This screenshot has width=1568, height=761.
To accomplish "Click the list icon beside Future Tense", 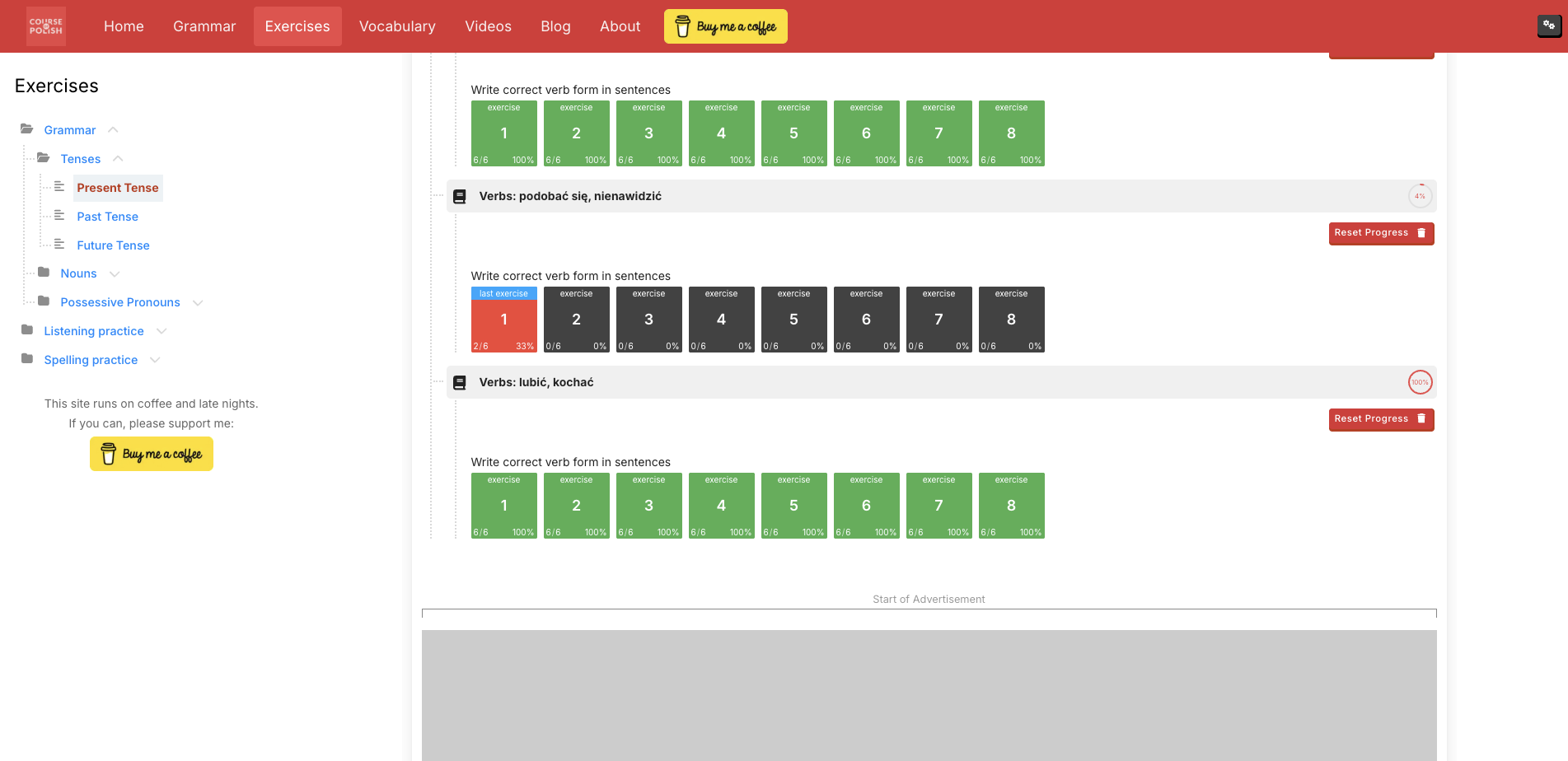I will click(59, 245).
